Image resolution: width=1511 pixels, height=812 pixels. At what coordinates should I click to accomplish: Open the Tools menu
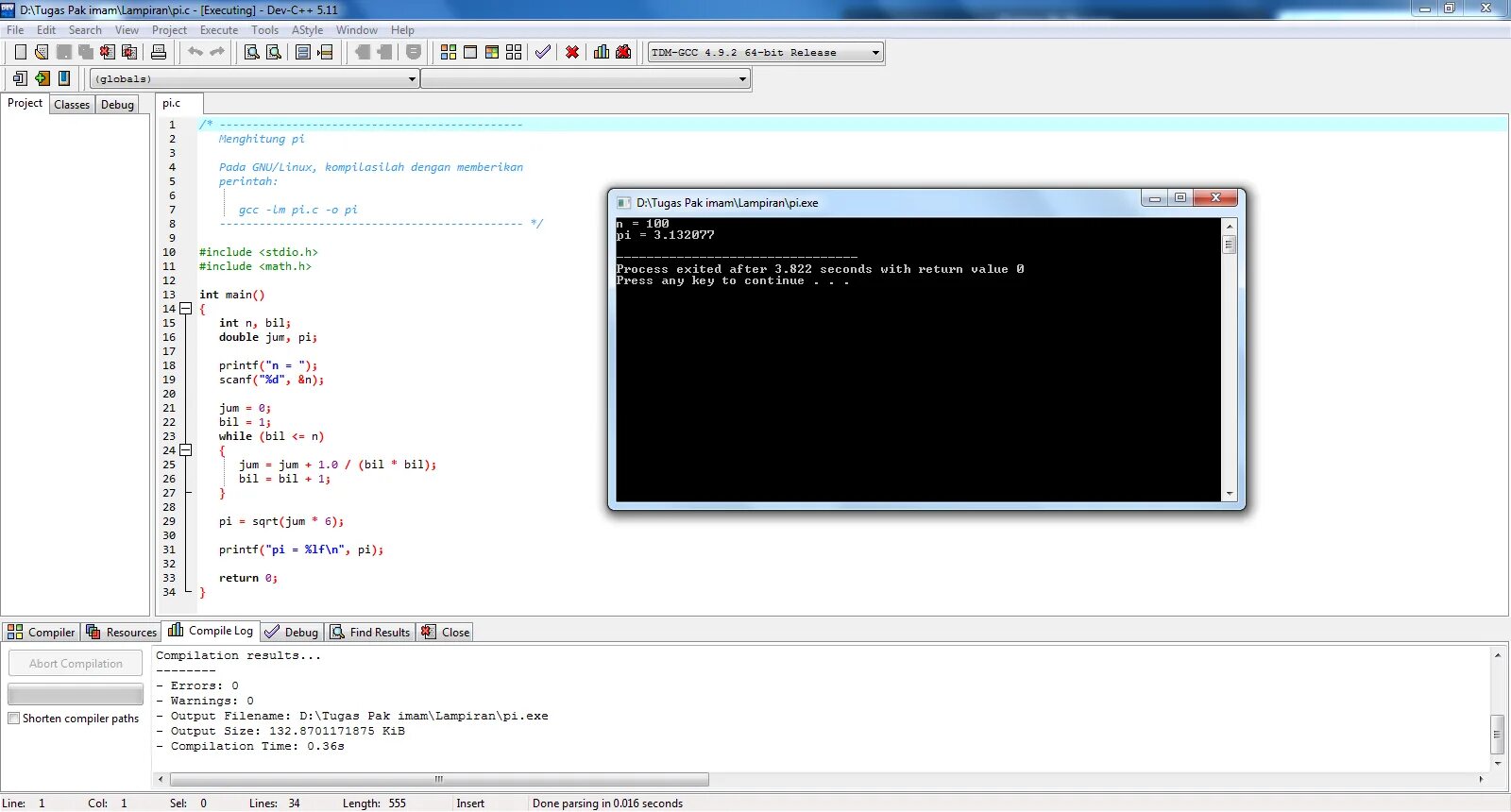click(265, 30)
